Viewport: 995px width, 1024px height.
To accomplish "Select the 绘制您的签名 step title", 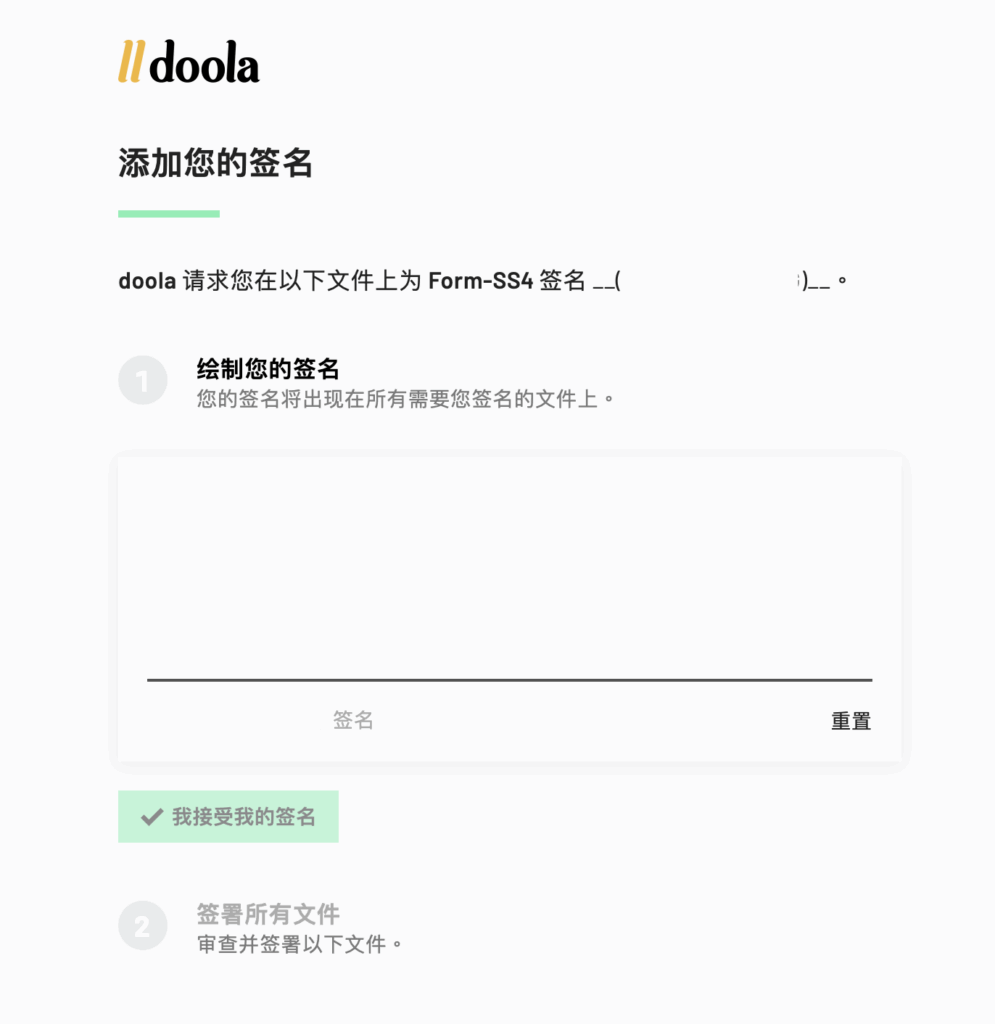I will [x=268, y=370].
